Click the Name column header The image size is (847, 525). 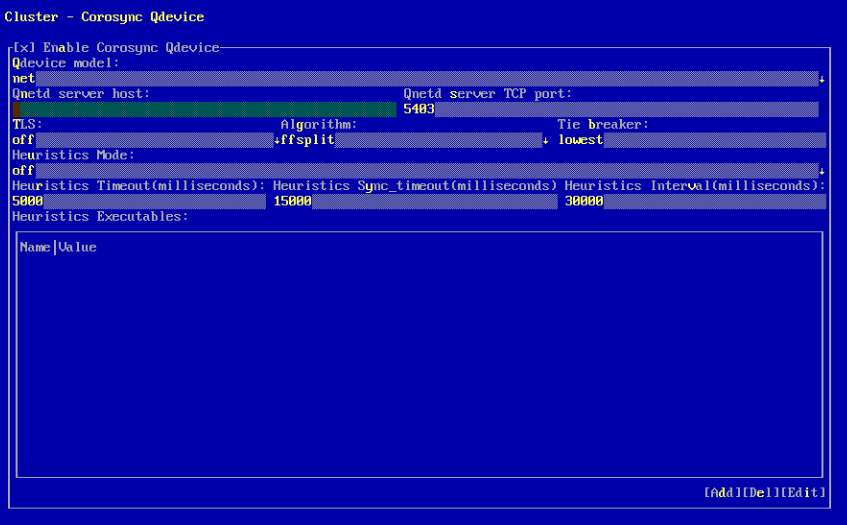35,247
